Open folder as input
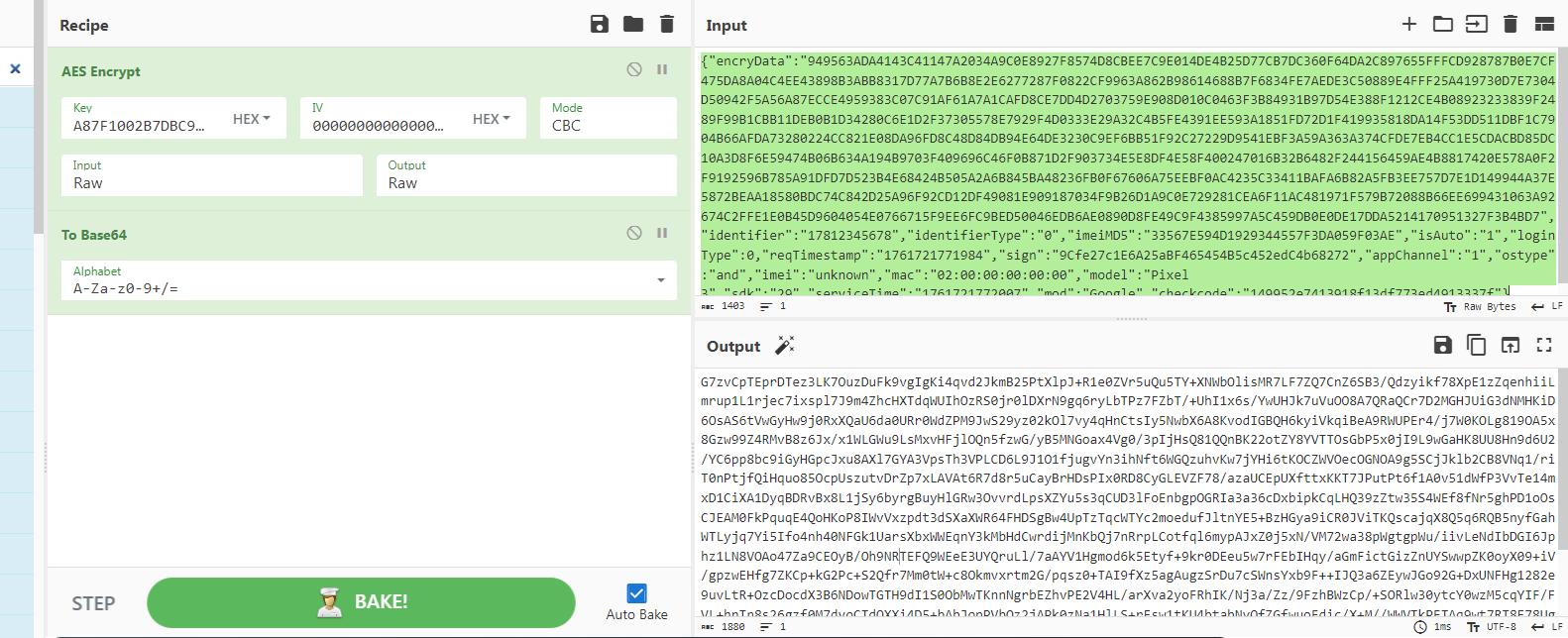This screenshot has width=1568, height=638. (1443, 24)
